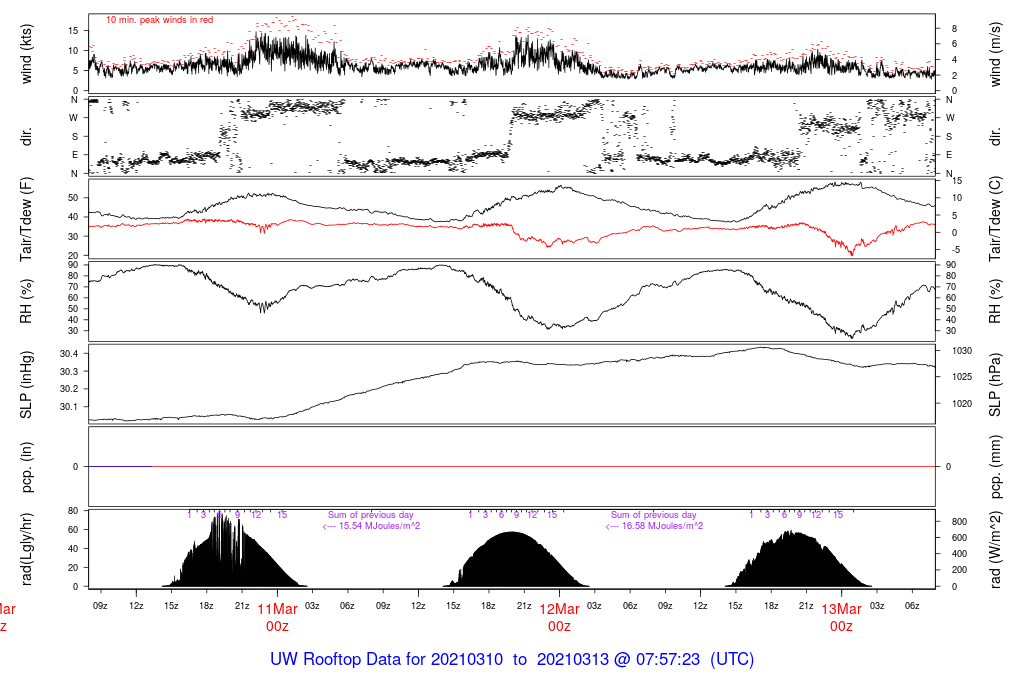Select the "SLP (hPa)" axis label
Image resolution: width=1024 pixels, height=700 pixels.
coord(995,385)
